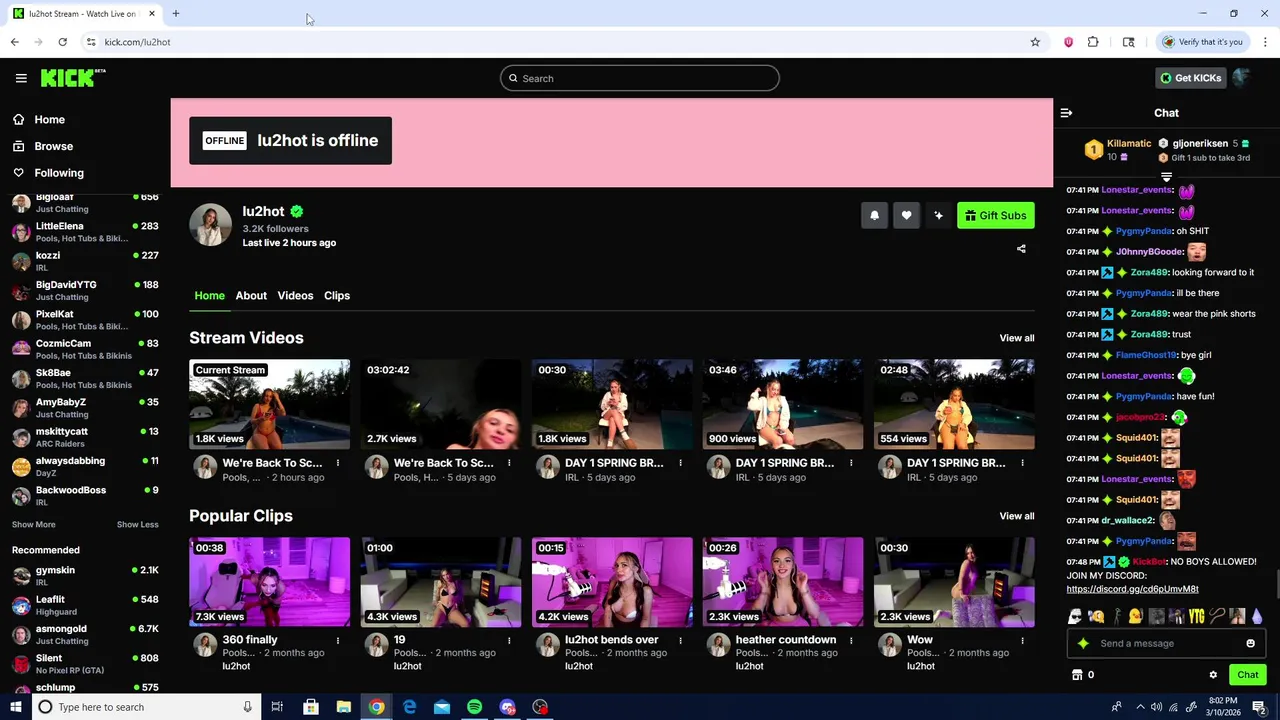This screenshot has width=1280, height=720.
Task: Open emoji picker in chat input
Action: point(1250,643)
